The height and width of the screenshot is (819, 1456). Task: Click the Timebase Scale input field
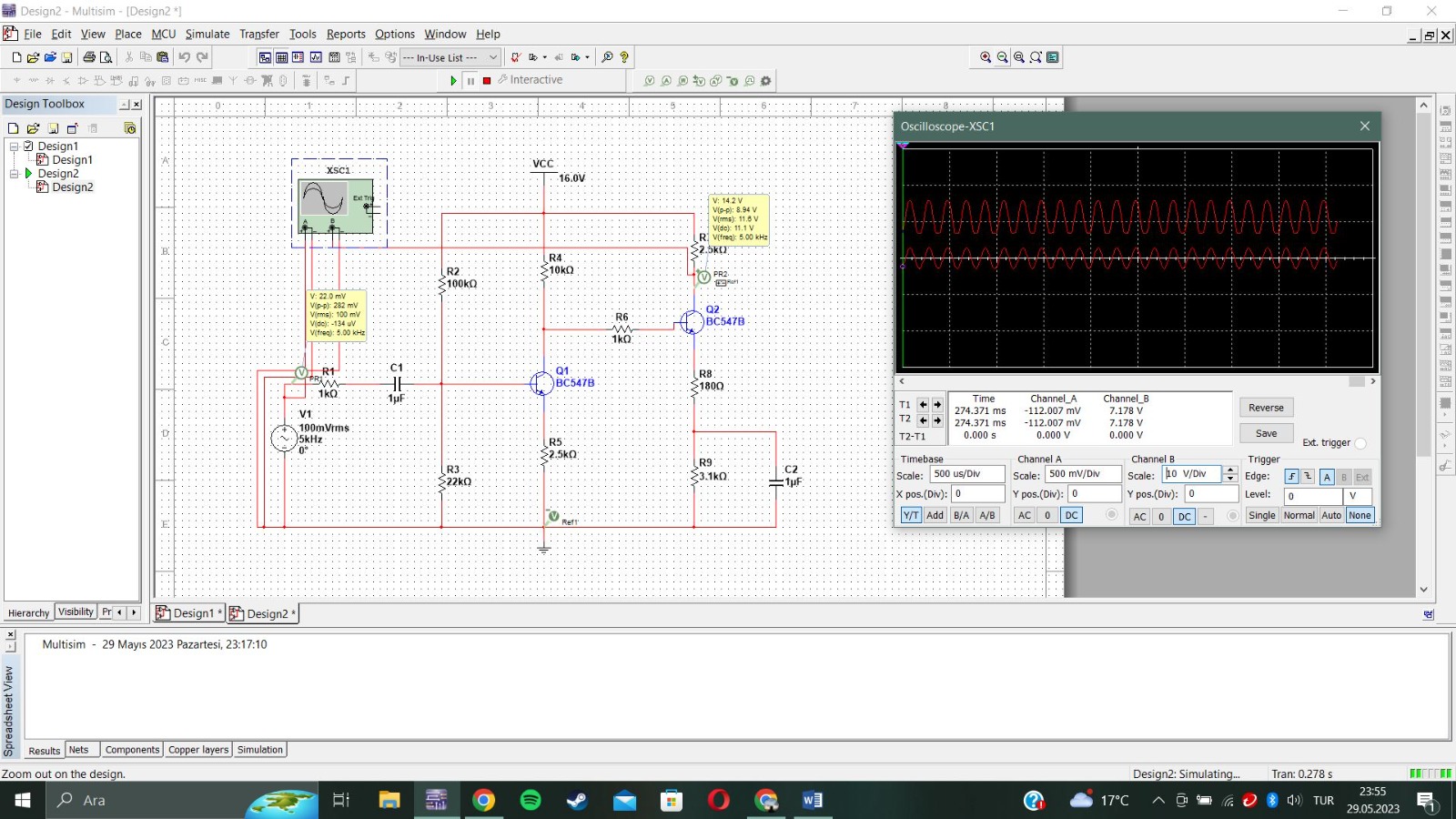pos(966,474)
